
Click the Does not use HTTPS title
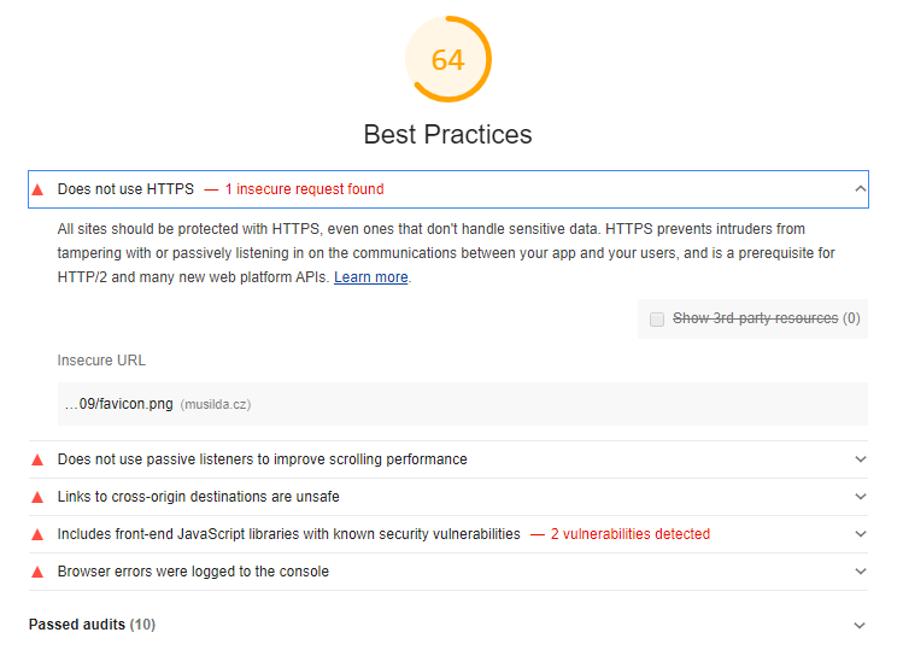(125, 189)
